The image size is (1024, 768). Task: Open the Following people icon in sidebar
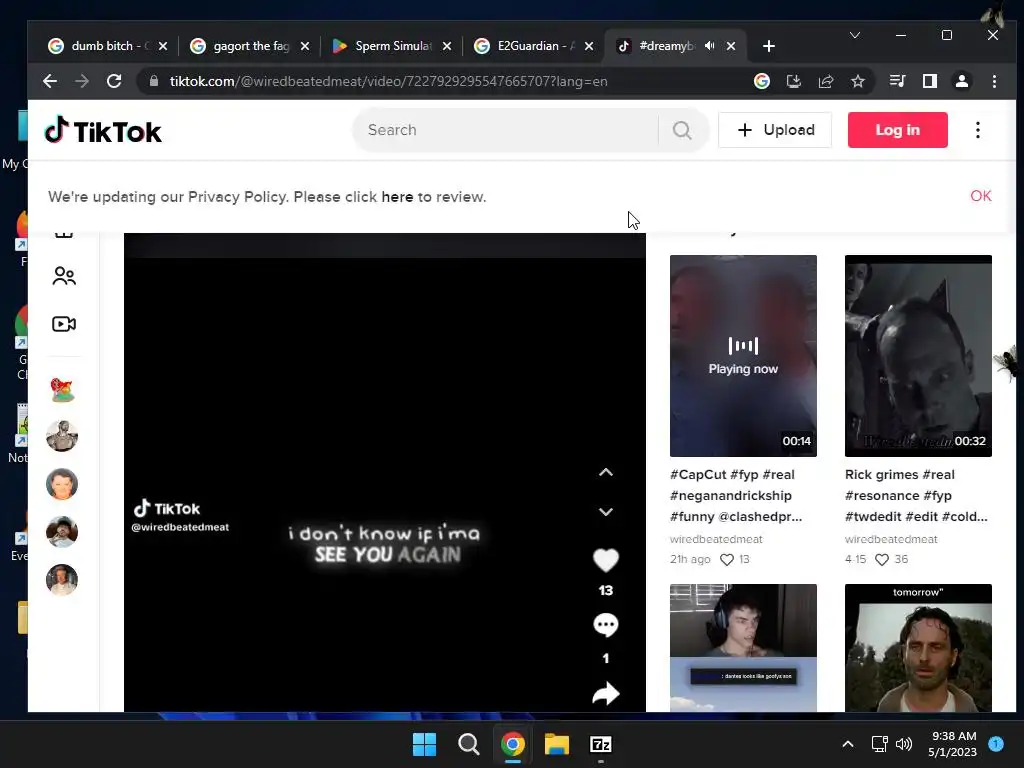pyautogui.click(x=64, y=276)
